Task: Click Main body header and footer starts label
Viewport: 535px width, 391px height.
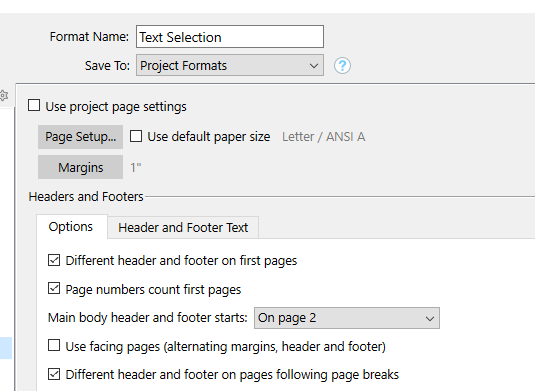Action: click(147, 318)
